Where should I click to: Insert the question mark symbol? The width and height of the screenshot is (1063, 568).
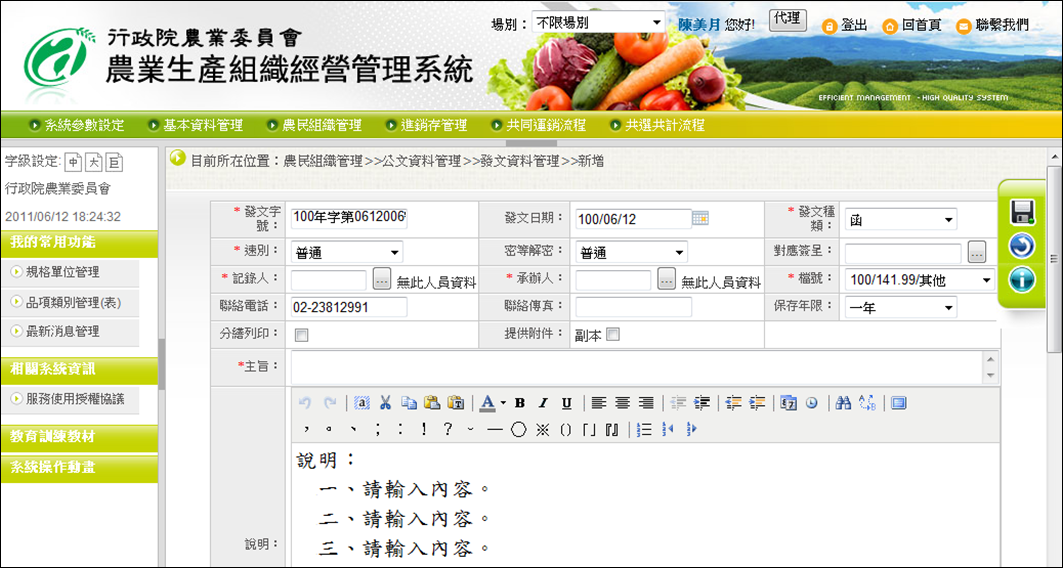(x=447, y=430)
